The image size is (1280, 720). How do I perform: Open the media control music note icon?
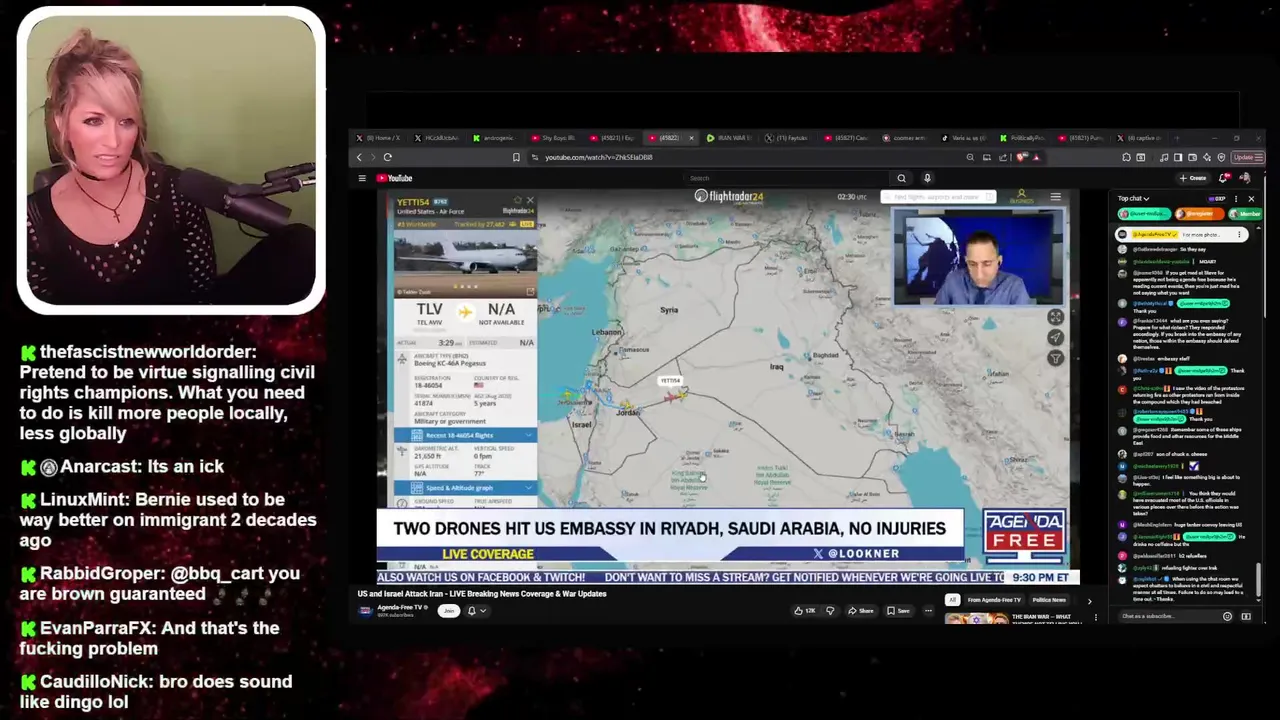(x=1164, y=157)
